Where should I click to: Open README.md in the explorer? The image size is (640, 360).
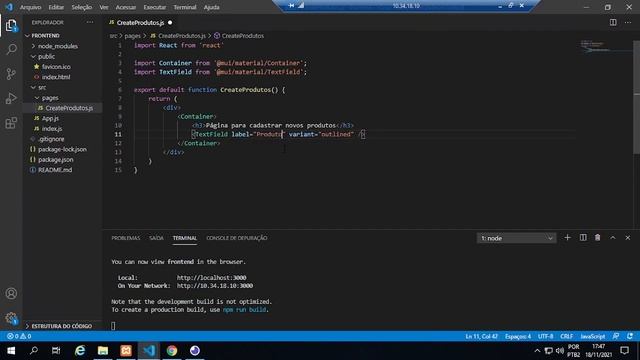click(55, 170)
